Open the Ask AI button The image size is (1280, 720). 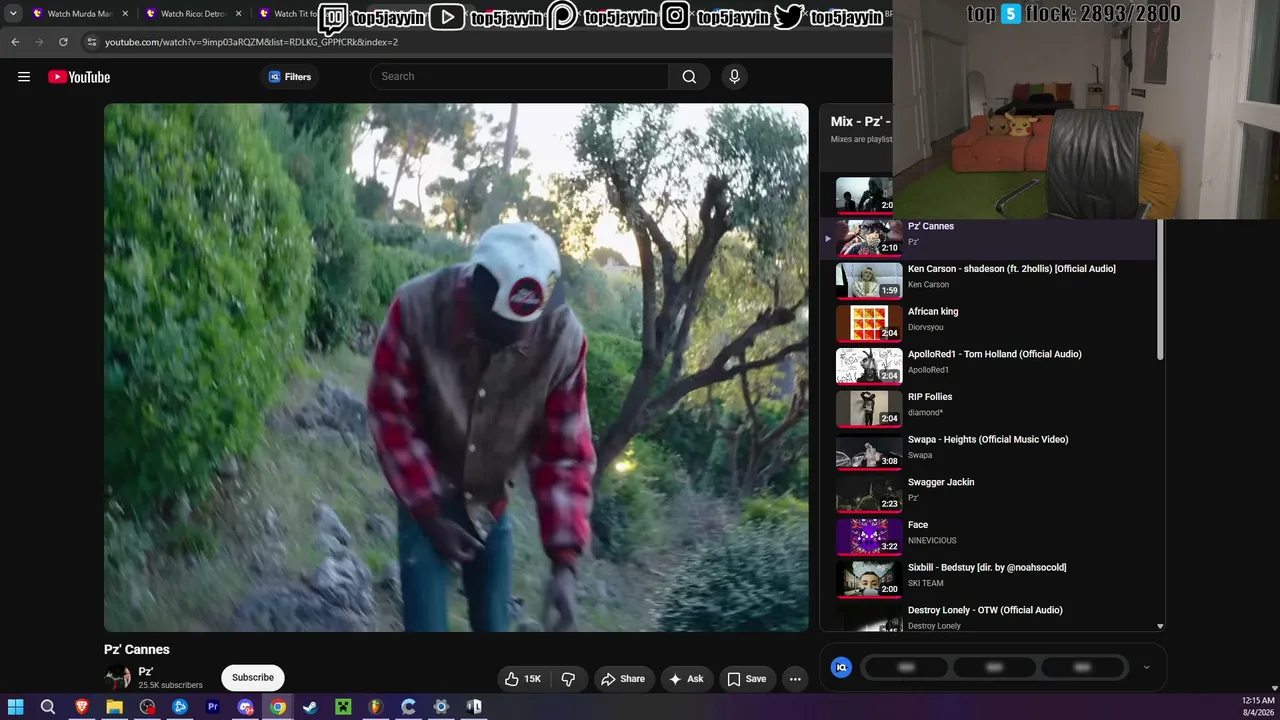point(686,679)
